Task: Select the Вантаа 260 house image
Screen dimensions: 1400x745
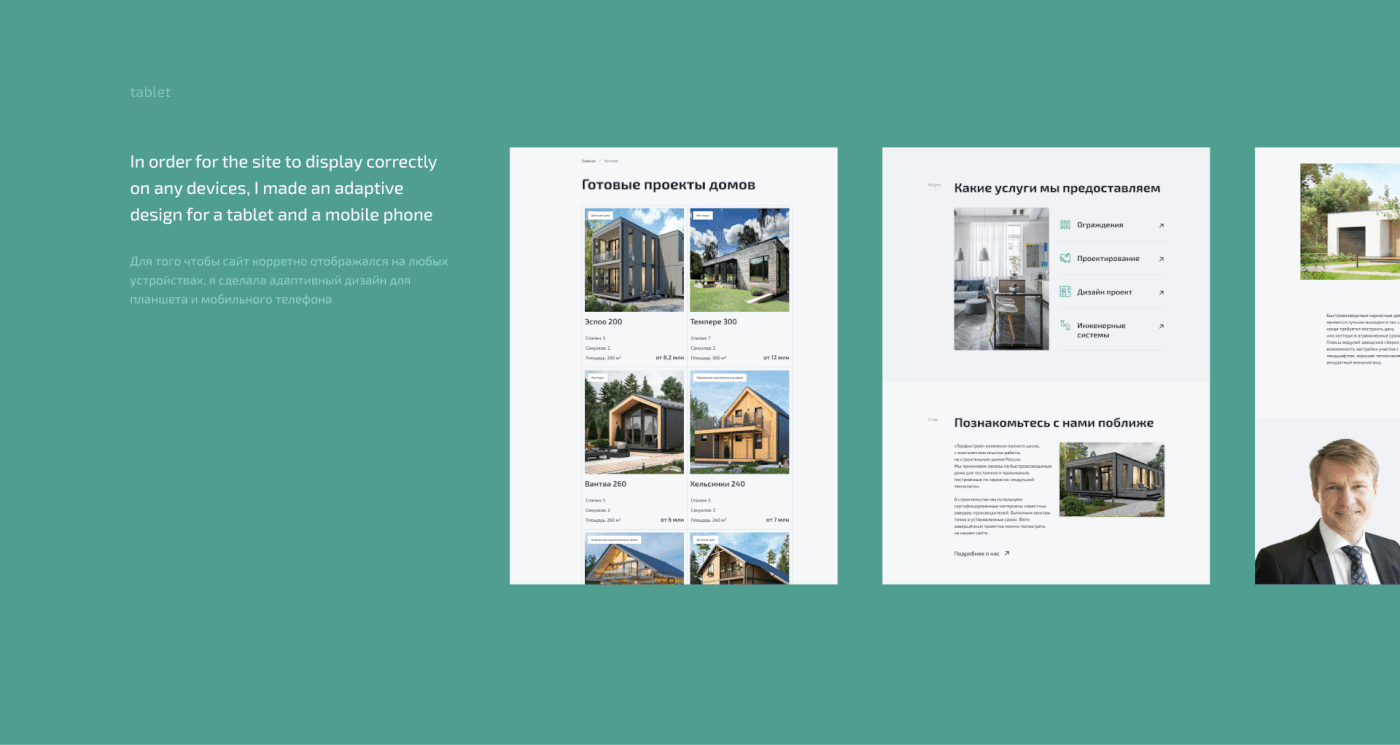Action: (x=634, y=422)
